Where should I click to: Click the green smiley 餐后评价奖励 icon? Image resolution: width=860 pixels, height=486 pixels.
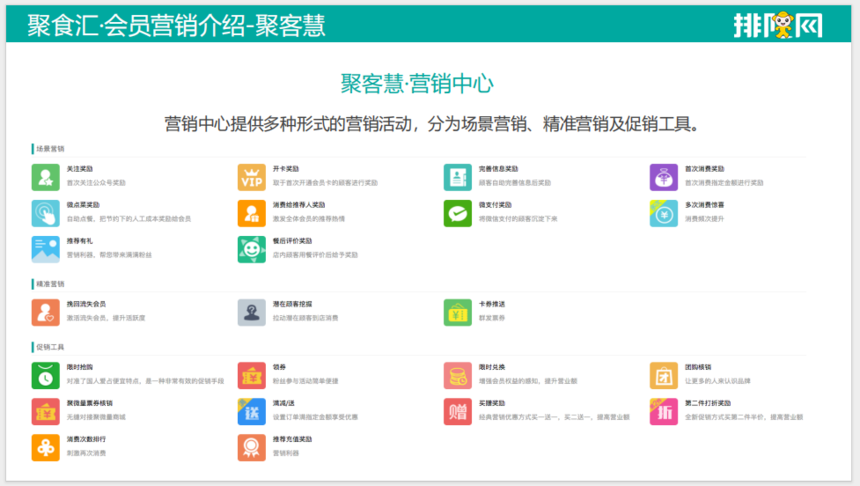coord(252,250)
